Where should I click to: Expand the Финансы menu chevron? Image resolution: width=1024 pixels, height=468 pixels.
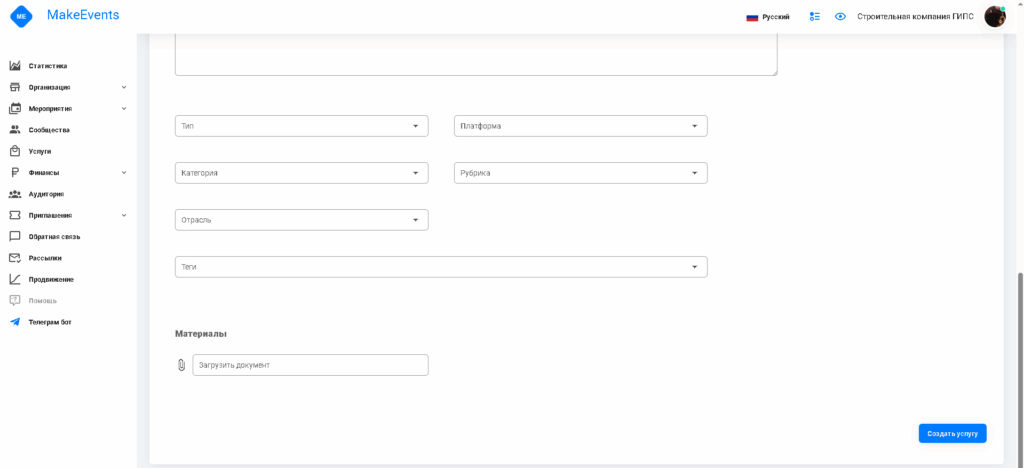click(124, 172)
